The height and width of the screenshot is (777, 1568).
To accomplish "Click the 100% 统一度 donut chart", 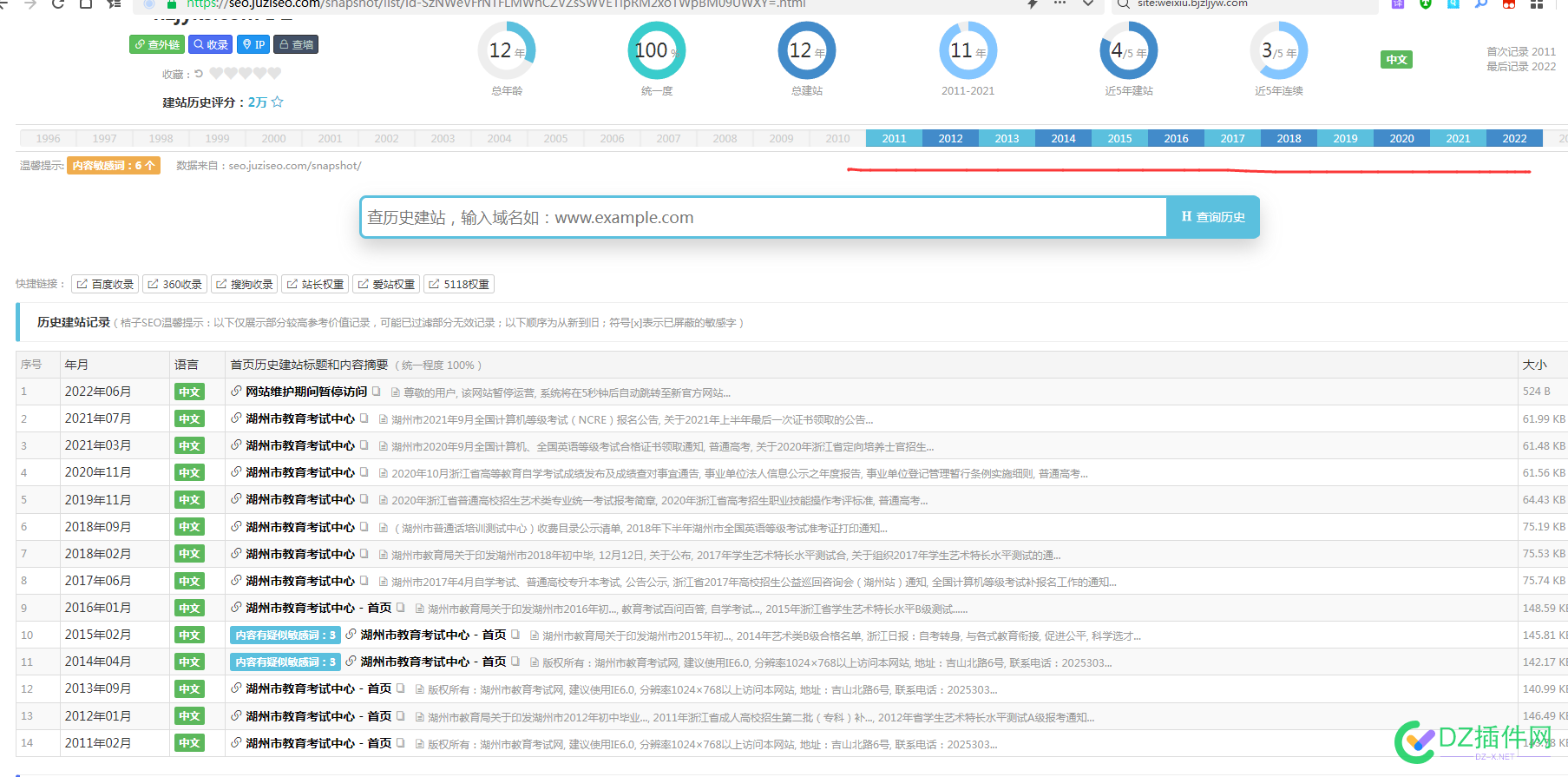I will click(x=657, y=50).
